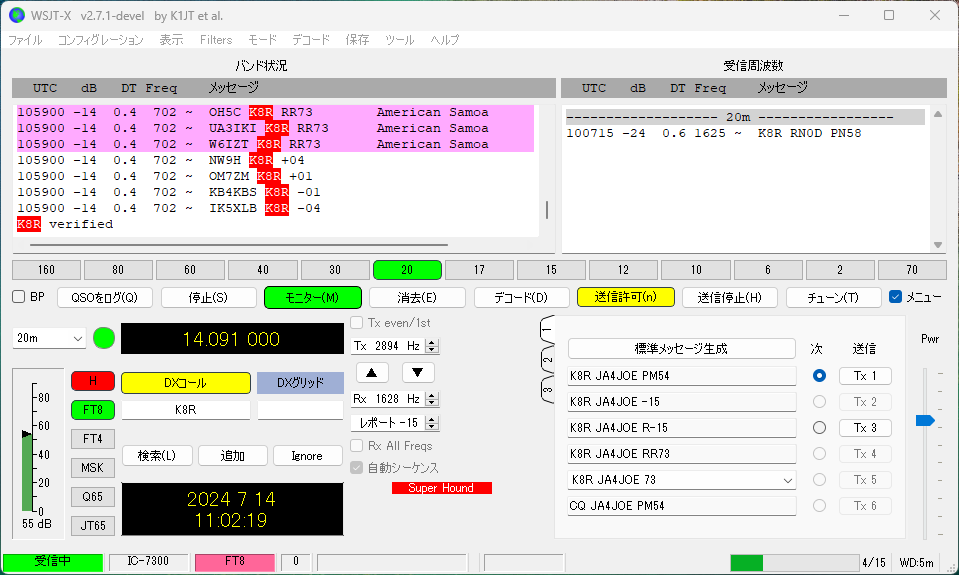959x575 pixels.
Task: Open the デコード menu
Action: pyautogui.click(x=311, y=40)
